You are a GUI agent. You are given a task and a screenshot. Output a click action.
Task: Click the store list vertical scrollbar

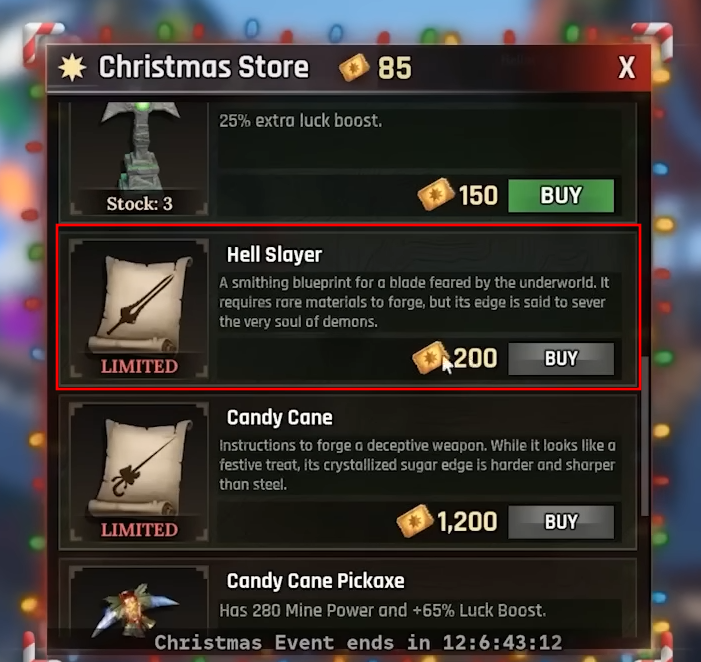click(x=645, y=436)
